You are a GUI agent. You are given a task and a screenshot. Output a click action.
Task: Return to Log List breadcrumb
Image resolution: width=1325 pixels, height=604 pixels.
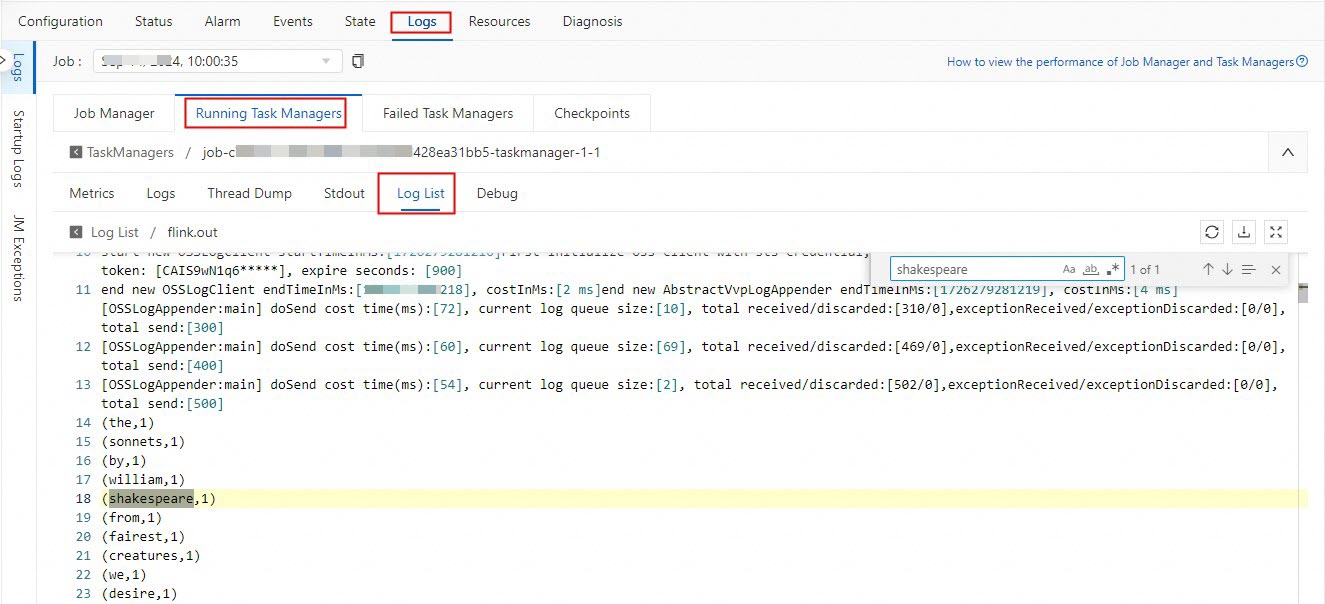[115, 232]
